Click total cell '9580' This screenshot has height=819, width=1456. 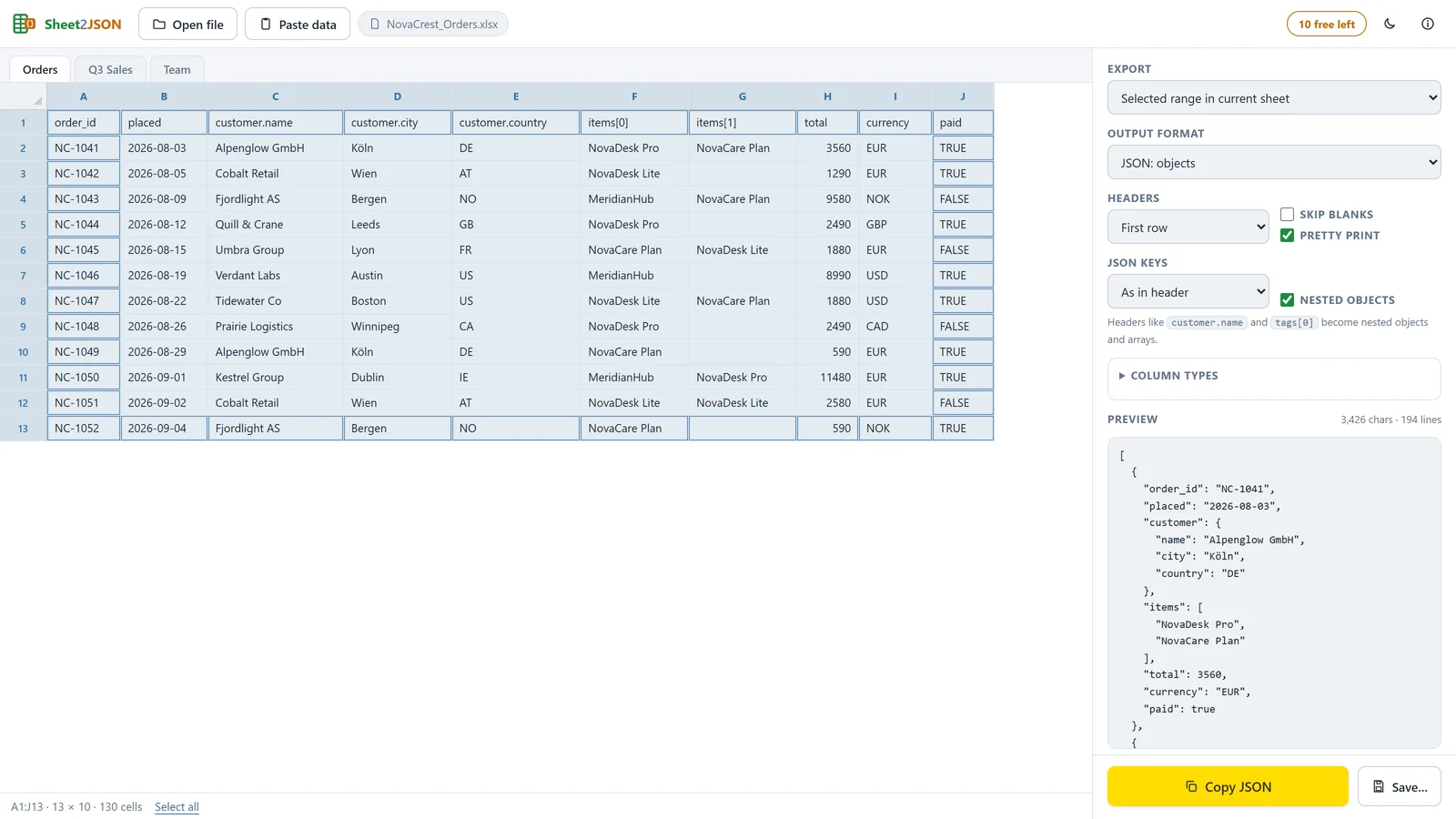pyautogui.click(x=827, y=198)
